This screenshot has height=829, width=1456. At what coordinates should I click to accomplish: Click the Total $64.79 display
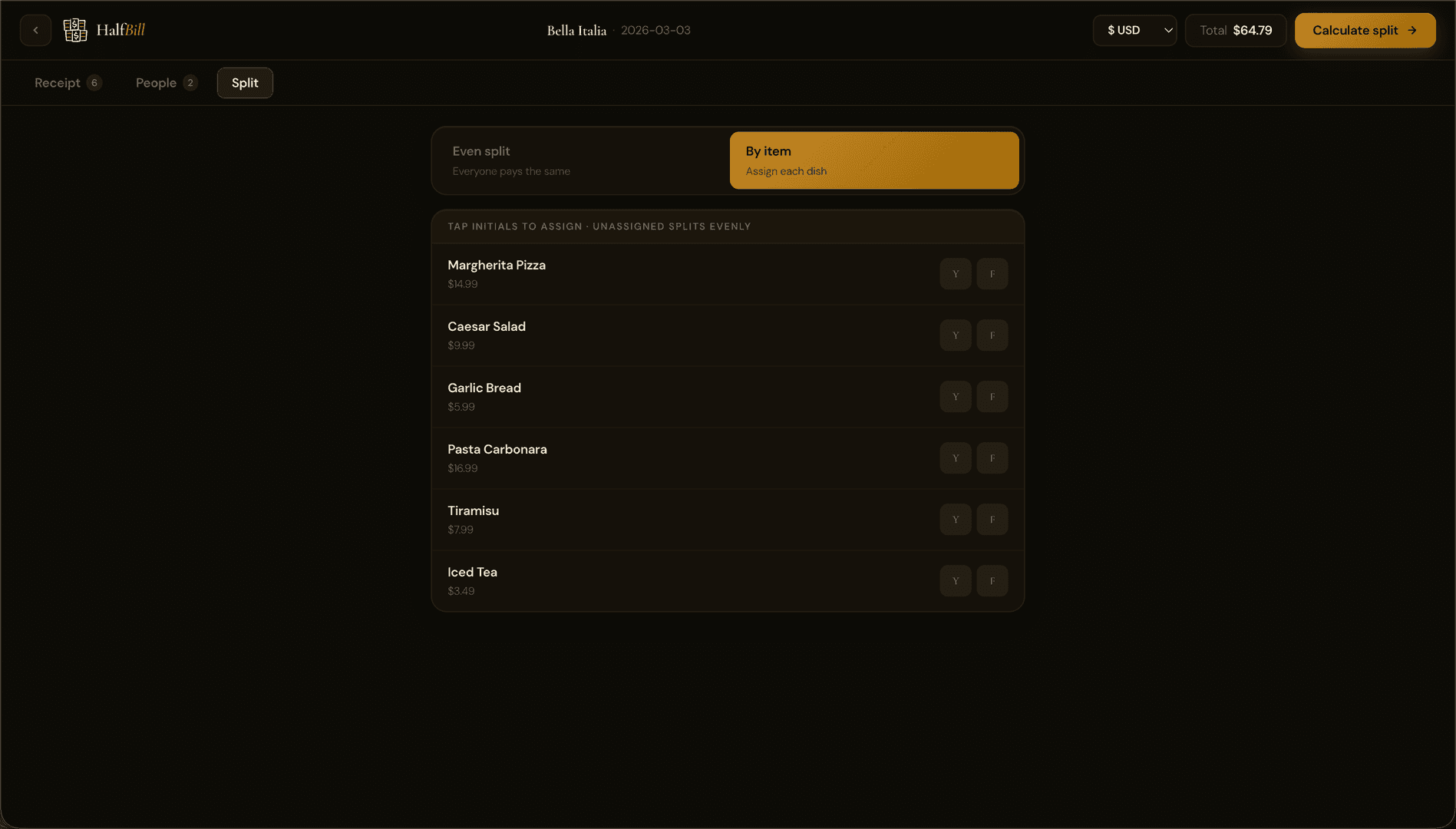pyautogui.click(x=1235, y=31)
